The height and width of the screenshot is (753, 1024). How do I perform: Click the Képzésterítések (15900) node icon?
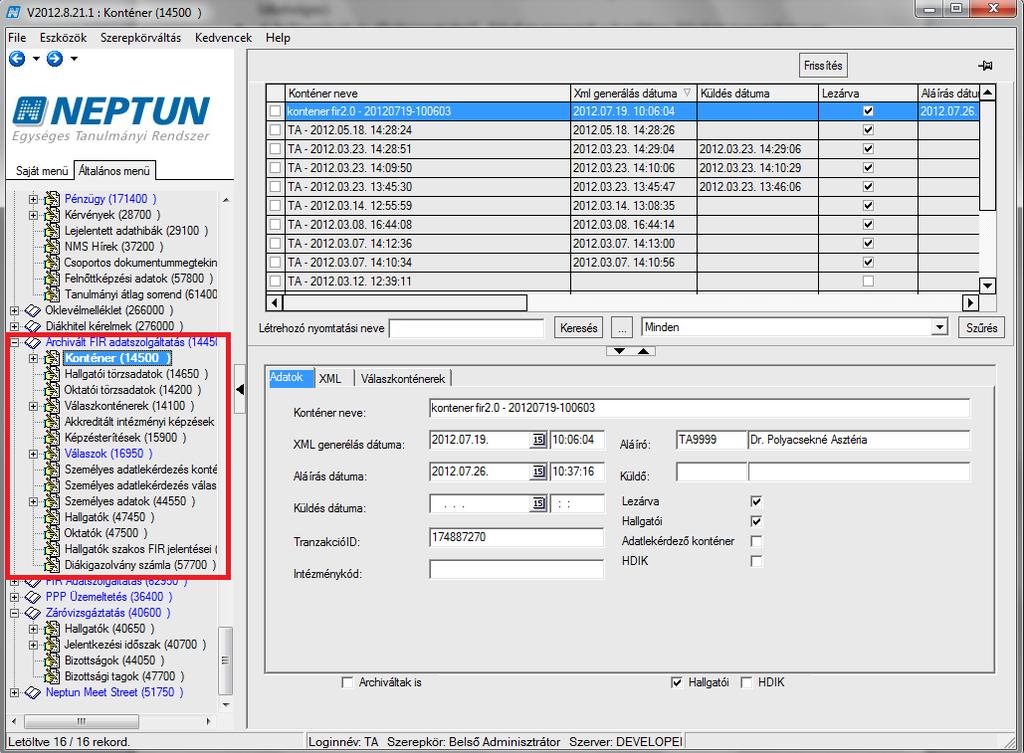click(52, 438)
